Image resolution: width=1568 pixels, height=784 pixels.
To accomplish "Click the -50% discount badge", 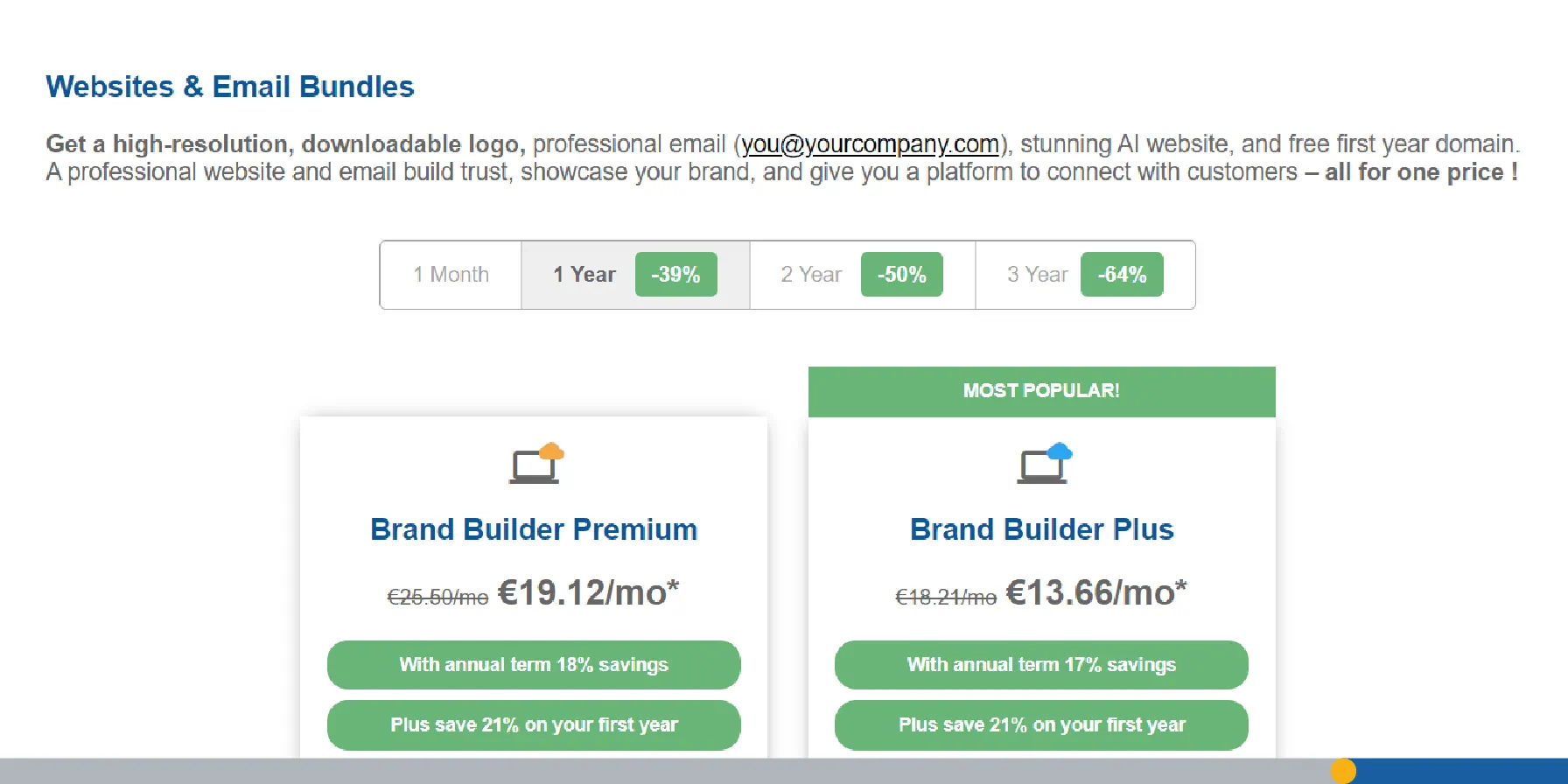I will click(x=901, y=275).
